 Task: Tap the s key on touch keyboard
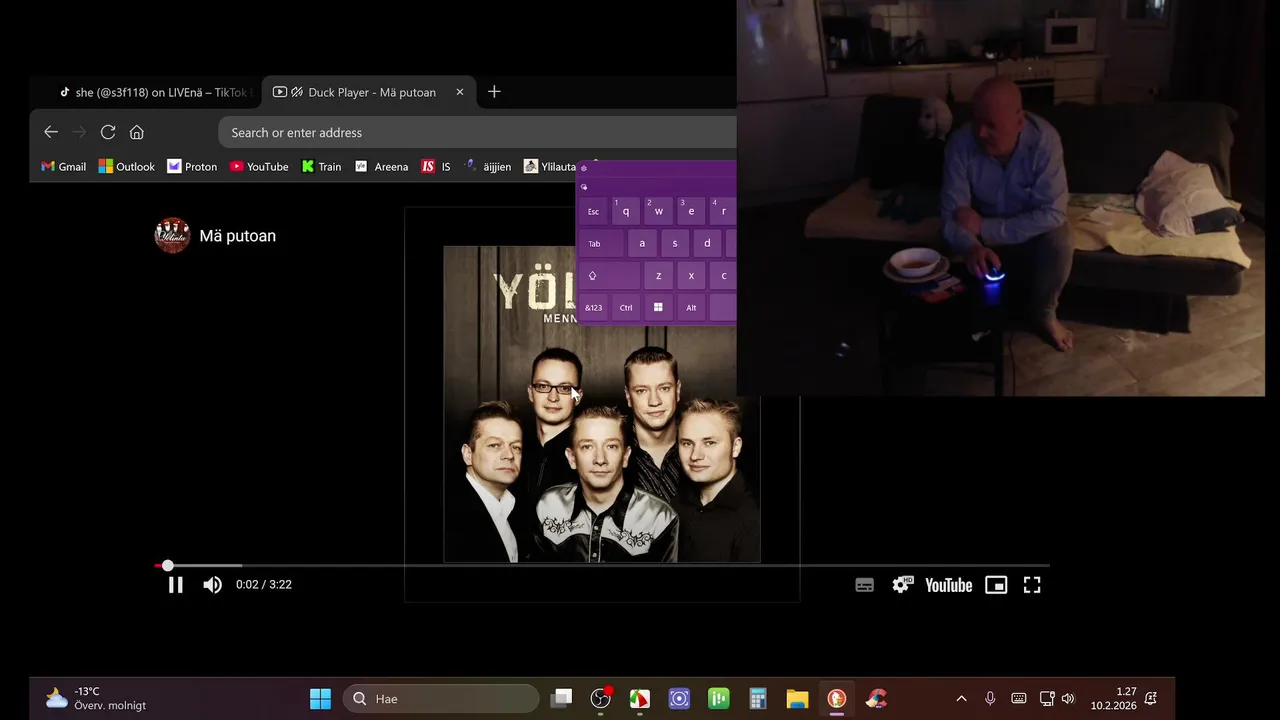[x=675, y=243]
